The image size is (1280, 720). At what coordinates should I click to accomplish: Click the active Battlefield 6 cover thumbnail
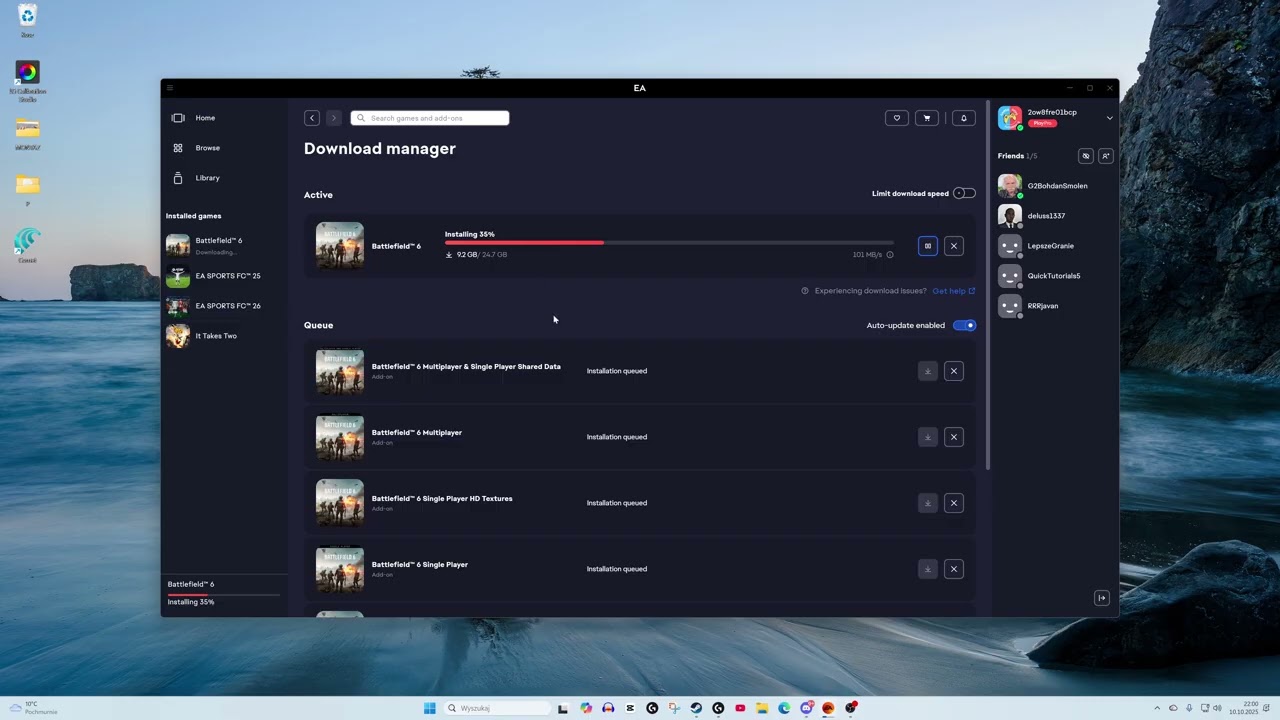click(340, 246)
